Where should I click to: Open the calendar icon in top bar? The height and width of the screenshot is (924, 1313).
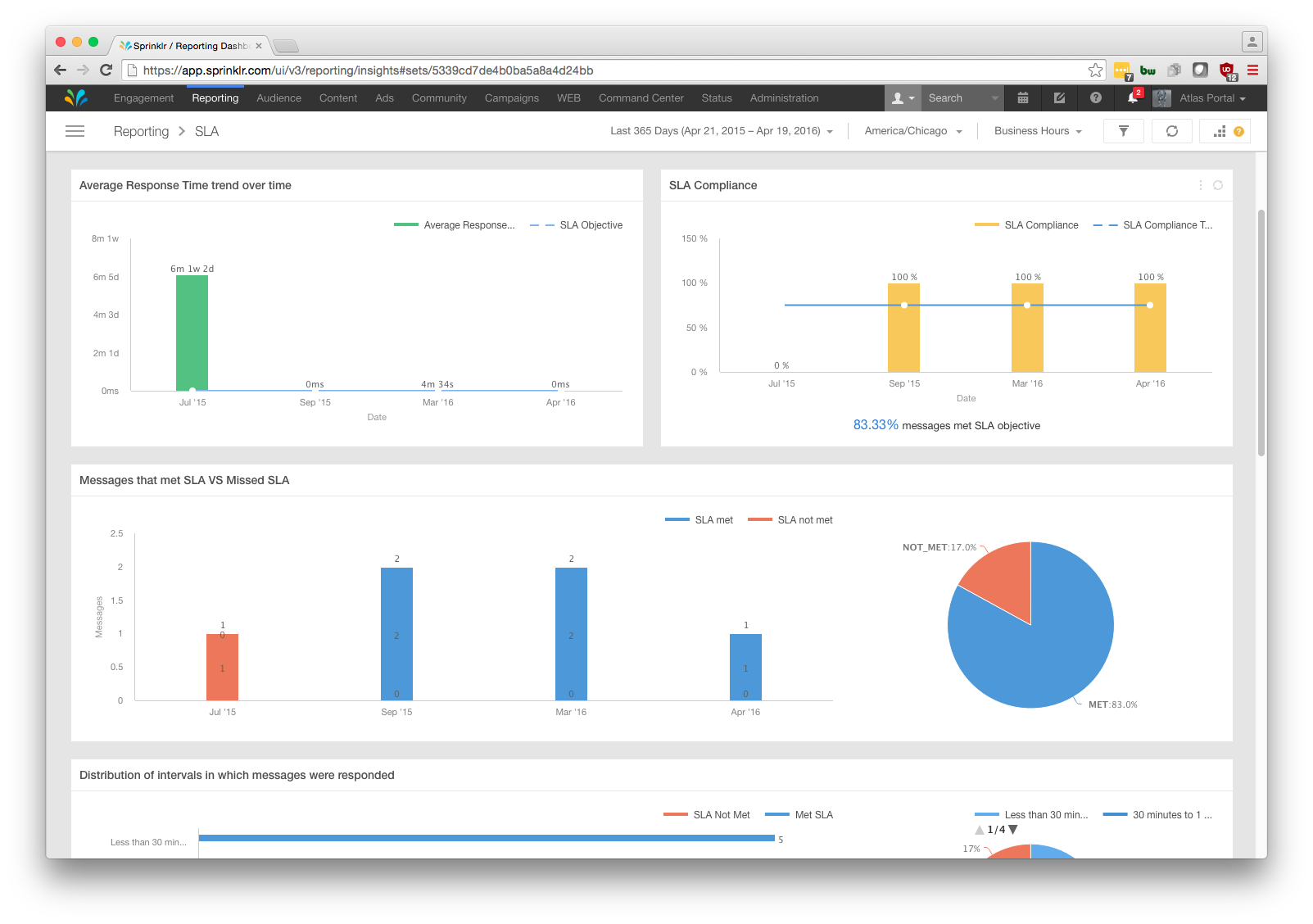click(x=1023, y=98)
